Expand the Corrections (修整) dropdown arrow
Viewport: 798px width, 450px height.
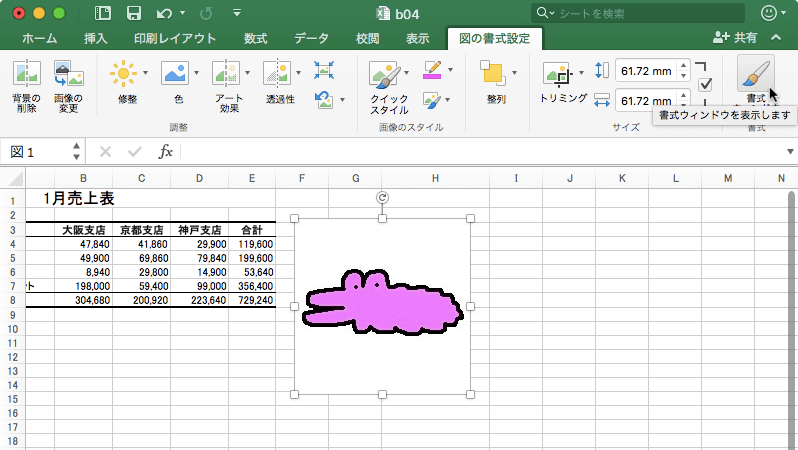(x=146, y=73)
